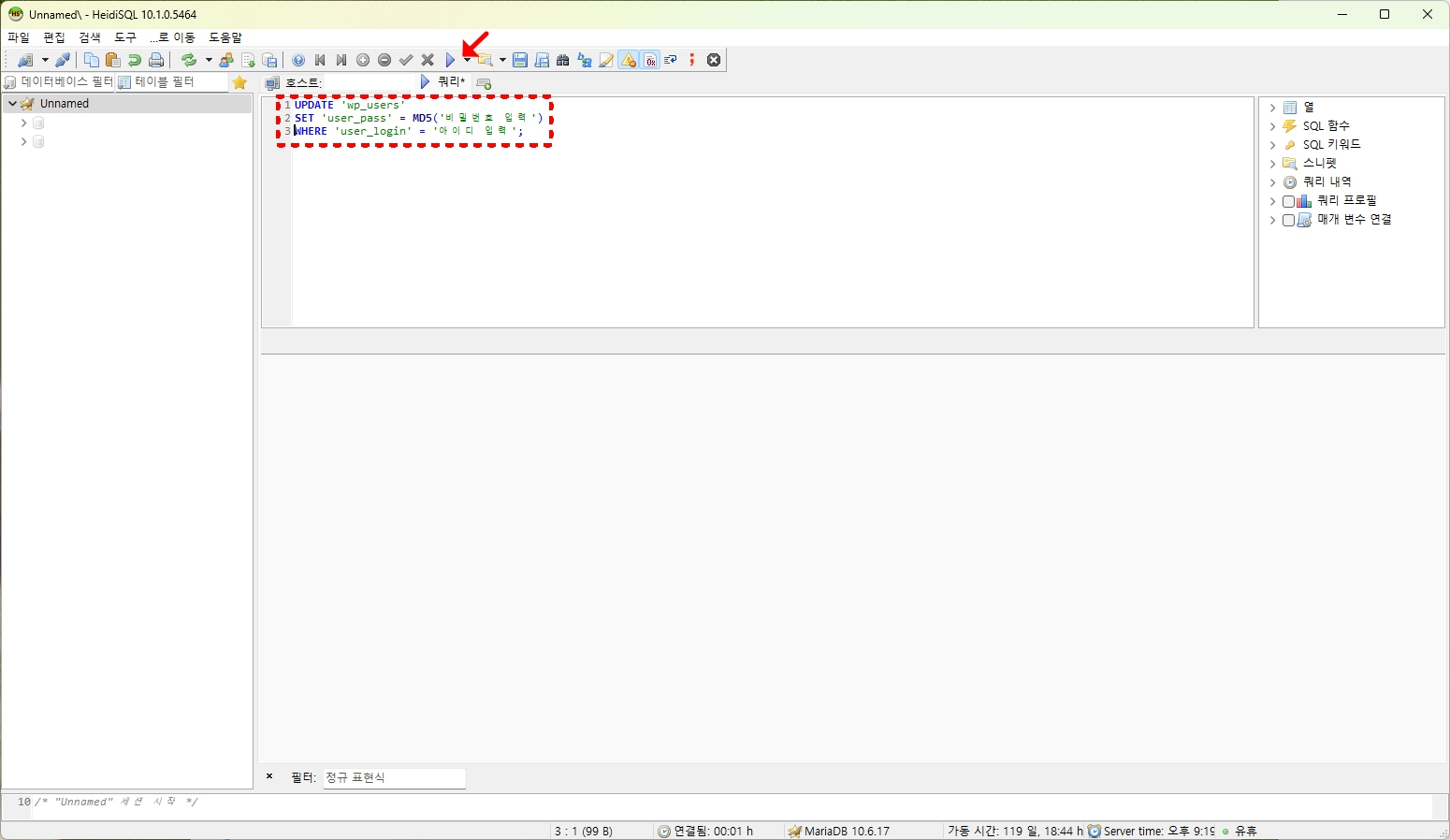This screenshot has height=840, width=1450.
Task: Open the session manager dropdown arrow
Action: click(x=45, y=60)
